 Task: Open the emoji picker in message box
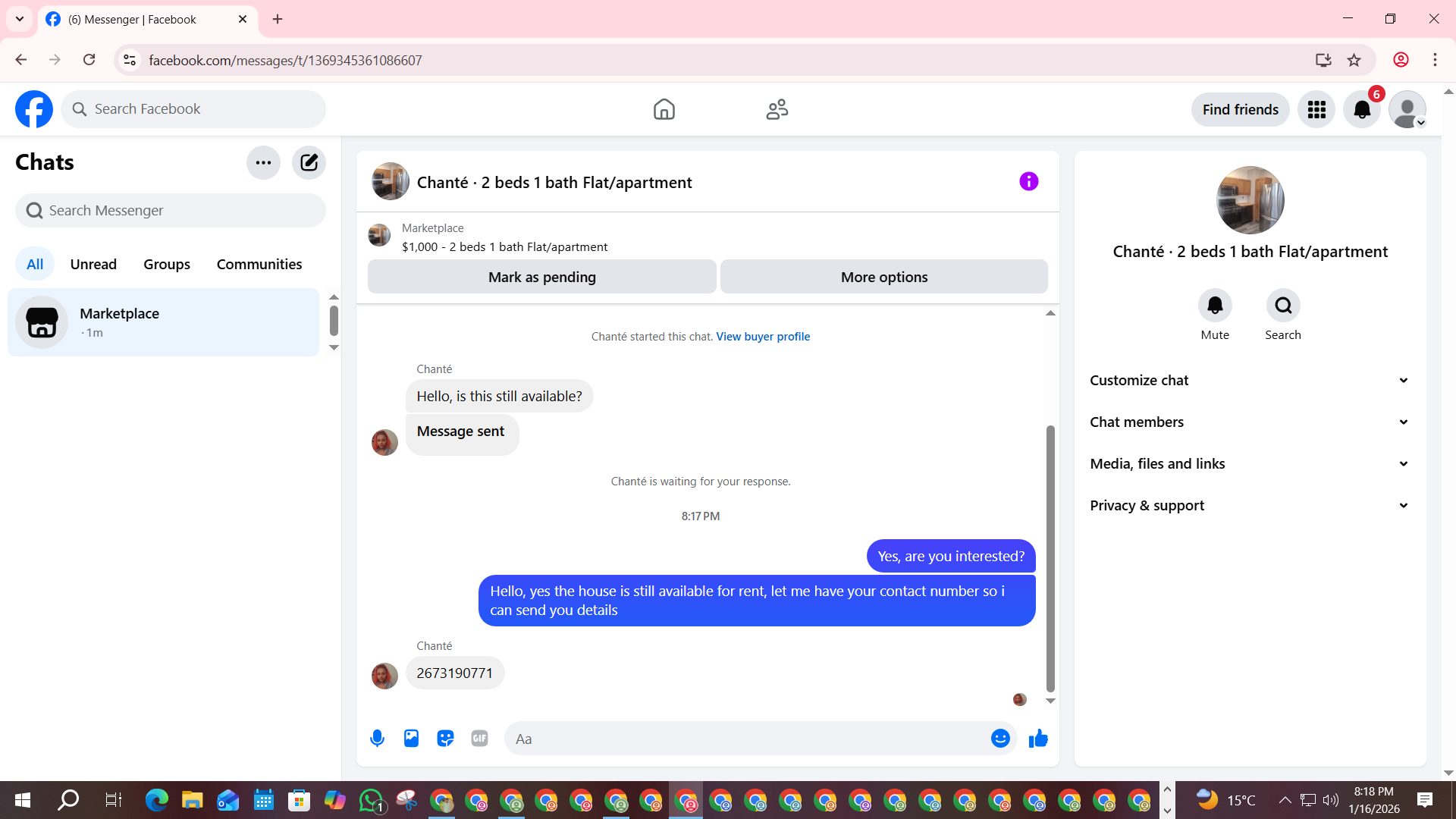pos(1000,739)
